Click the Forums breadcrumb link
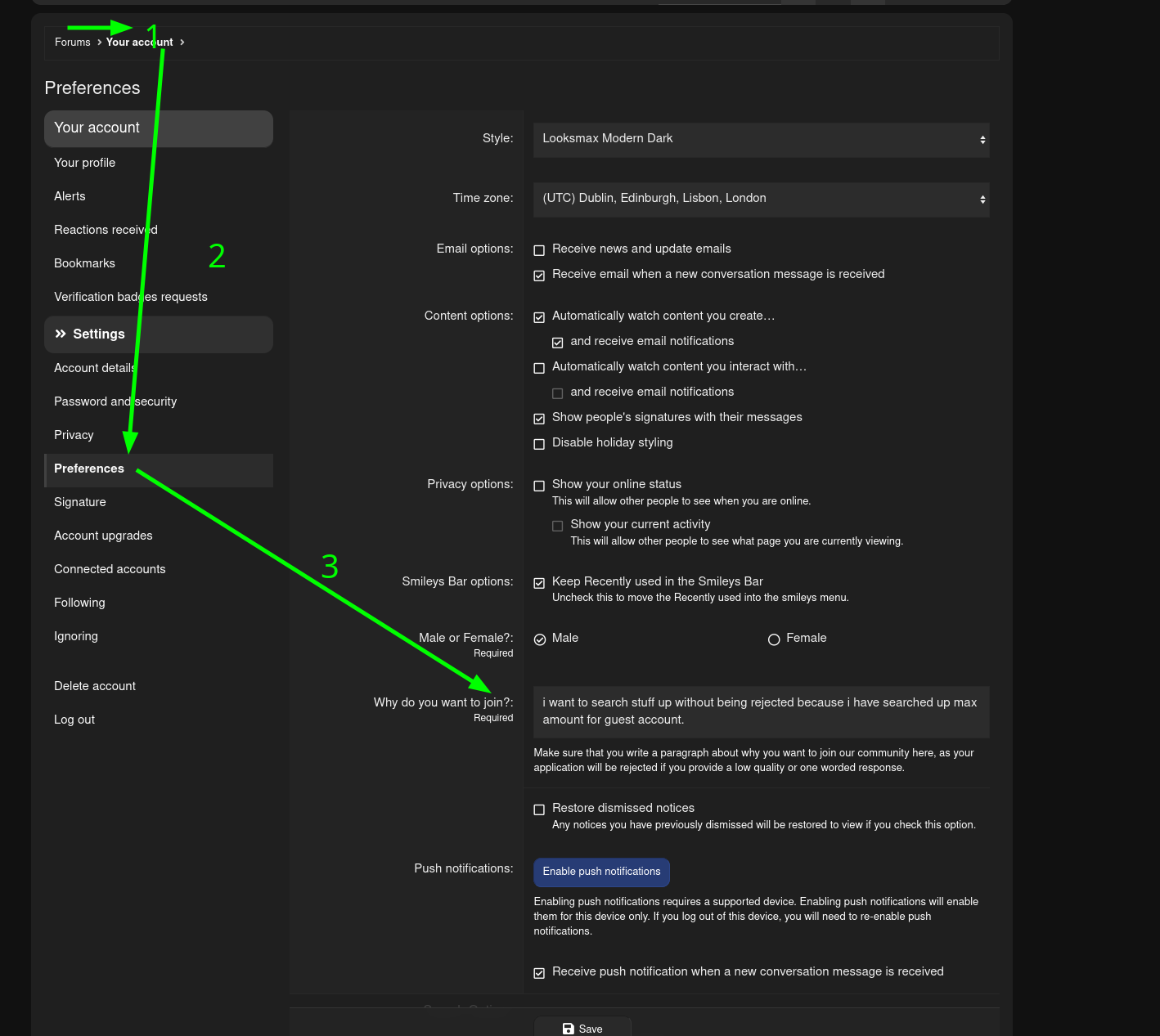 72,43
